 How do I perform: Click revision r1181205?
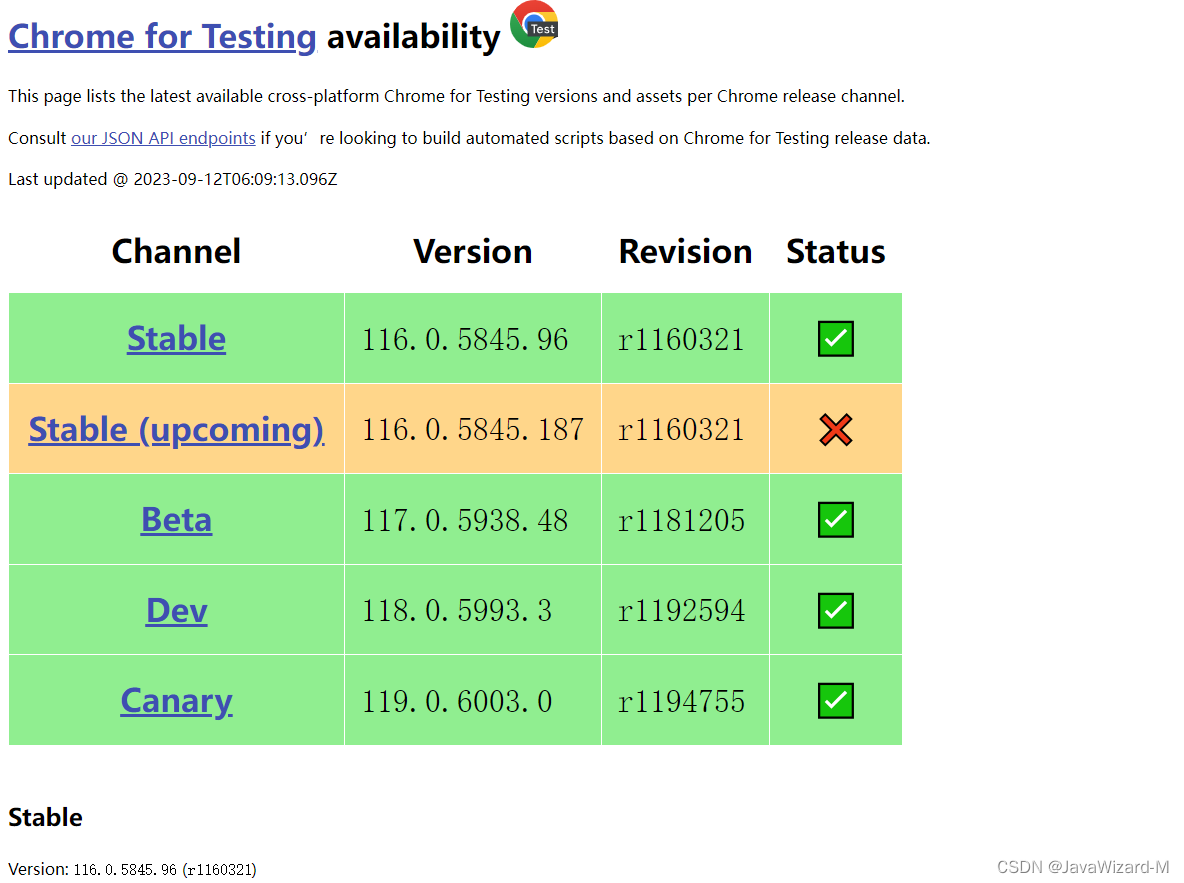(681, 520)
